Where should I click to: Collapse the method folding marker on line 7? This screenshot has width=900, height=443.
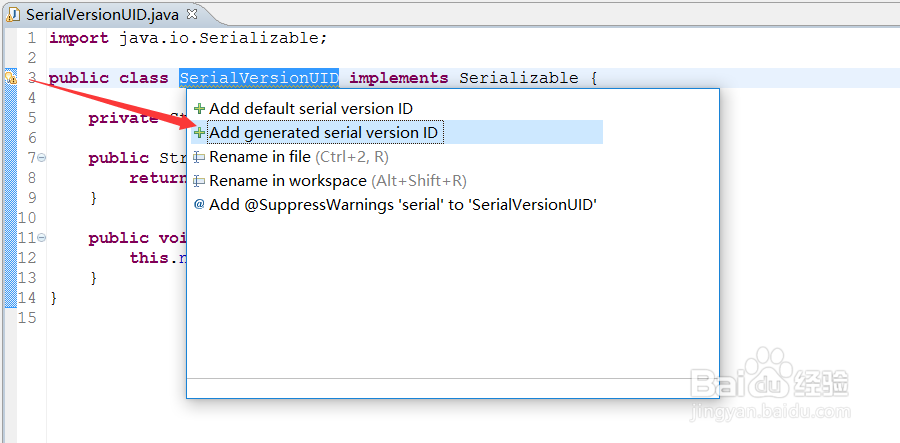point(42,158)
